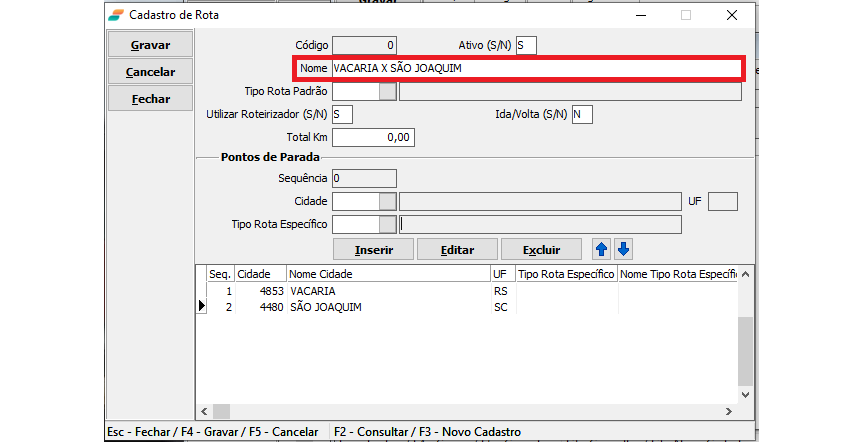This screenshot has height=442, width=862.
Task: Open the Tipo Rota Padrão lookup button
Action: 388,92
